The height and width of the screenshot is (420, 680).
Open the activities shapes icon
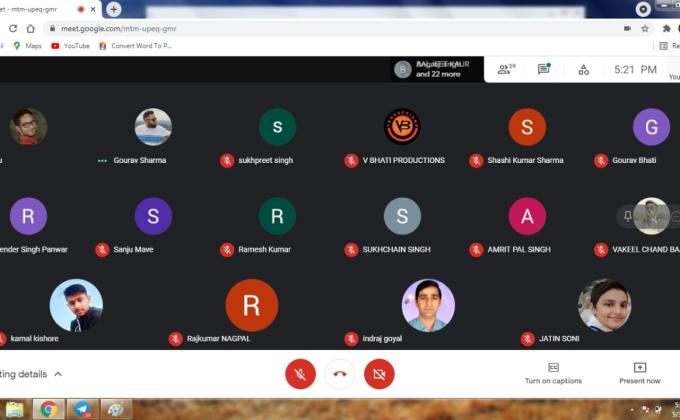click(583, 69)
